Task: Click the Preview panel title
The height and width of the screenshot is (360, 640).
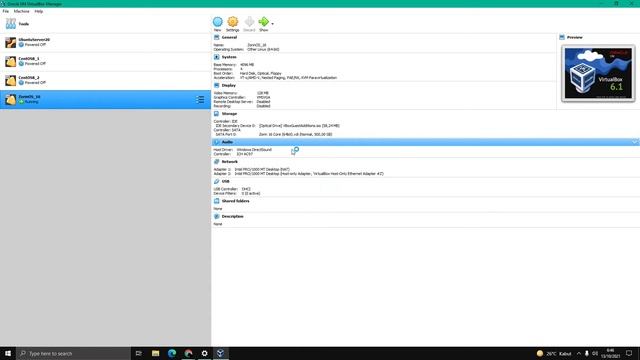Action: 574,37
